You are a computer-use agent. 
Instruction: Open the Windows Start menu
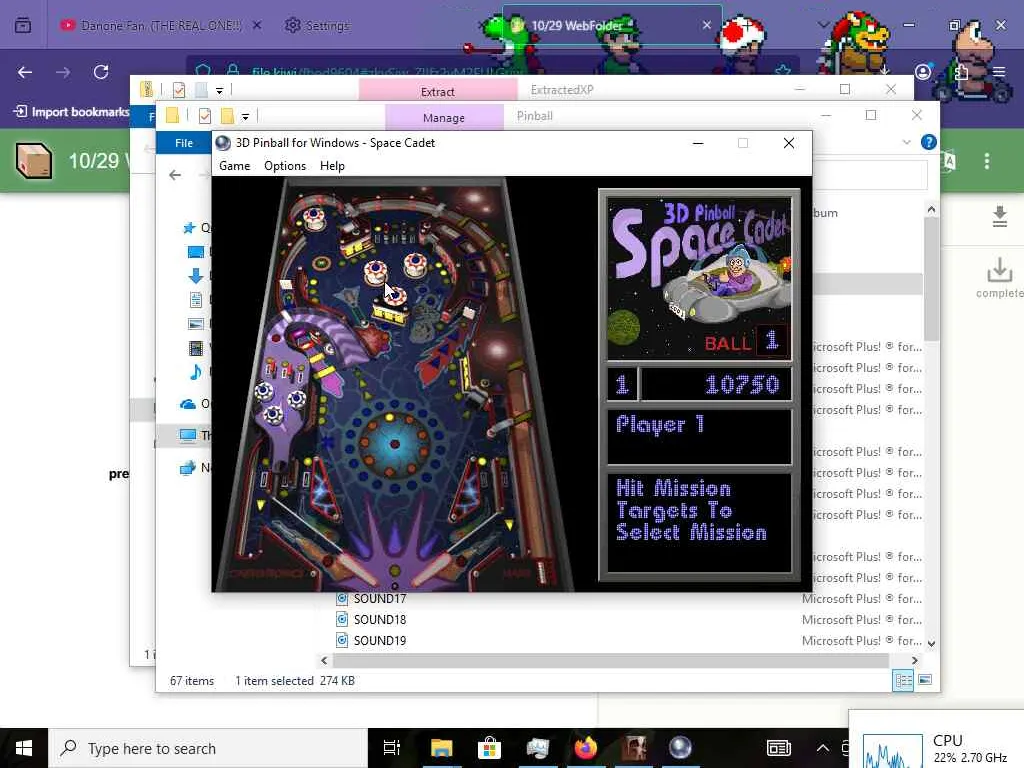24,748
